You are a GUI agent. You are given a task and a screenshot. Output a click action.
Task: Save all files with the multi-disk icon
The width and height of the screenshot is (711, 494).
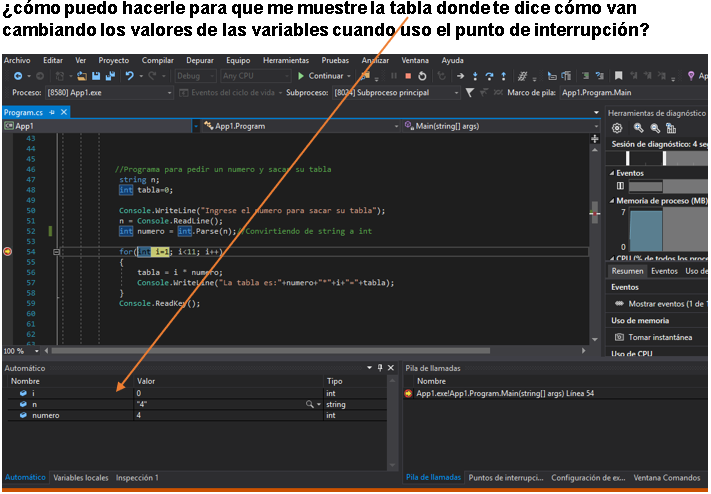[x=110, y=76]
